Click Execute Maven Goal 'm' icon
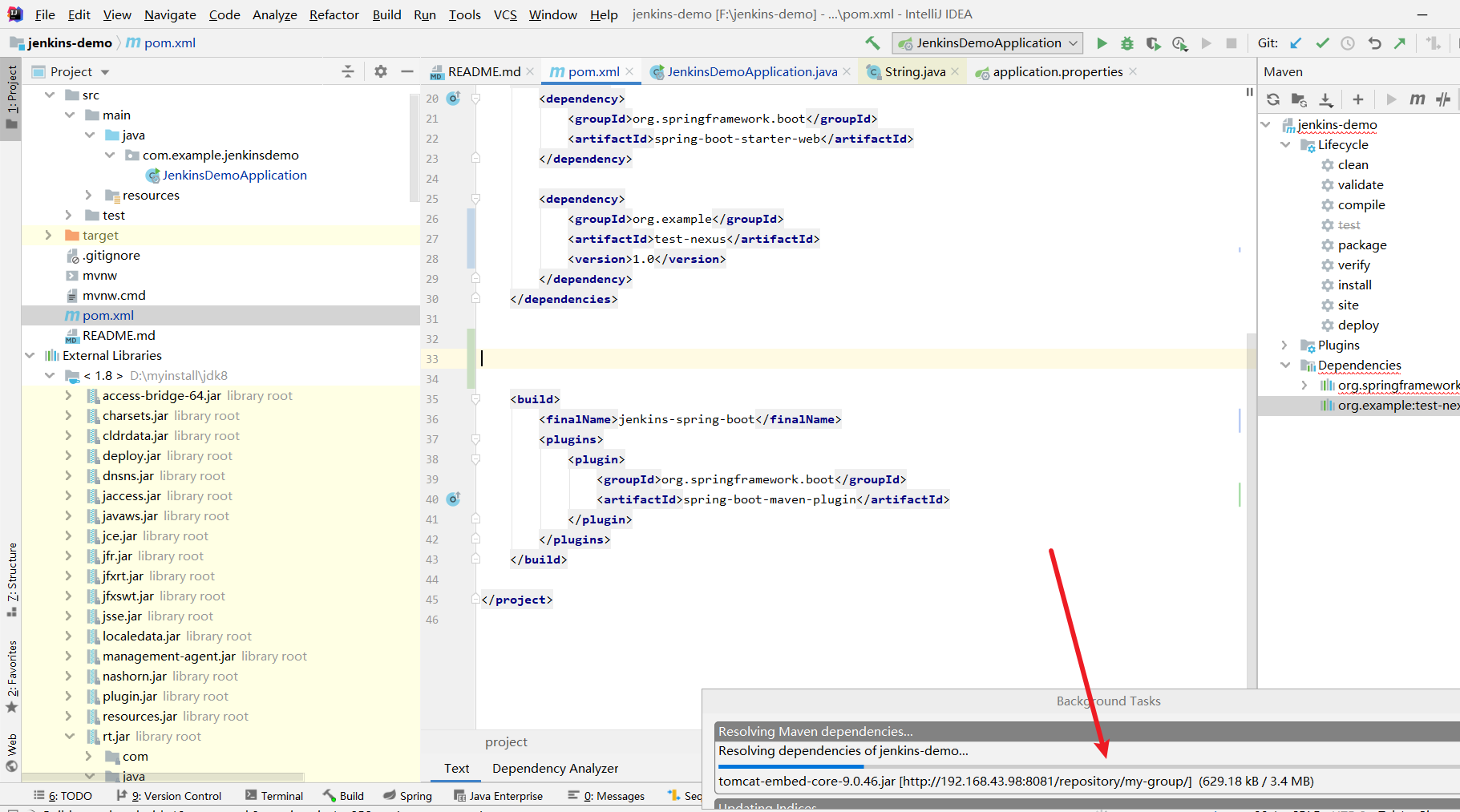Viewport: 1460px width, 812px height. click(x=1418, y=99)
